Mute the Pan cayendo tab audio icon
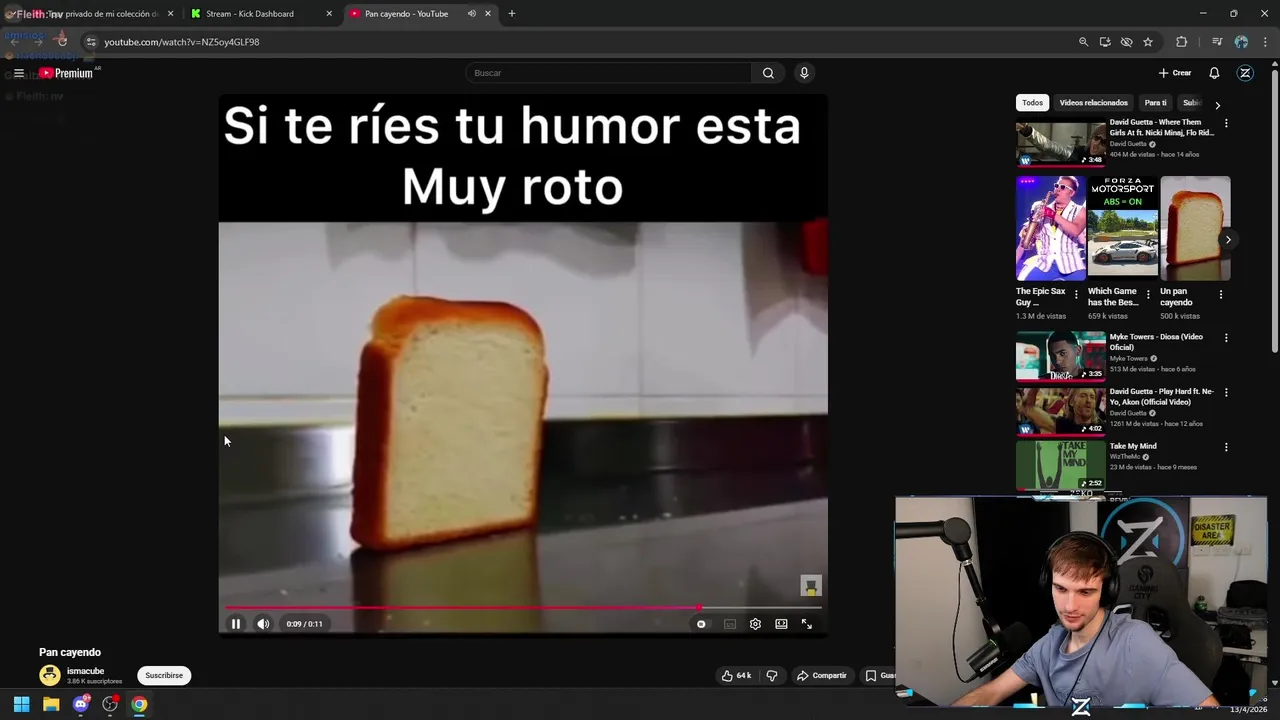This screenshot has width=1280, height=720. [471, 14]
